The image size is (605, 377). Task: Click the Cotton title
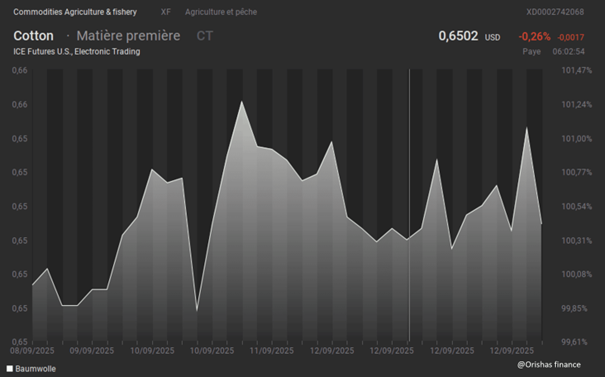point(34,36)
